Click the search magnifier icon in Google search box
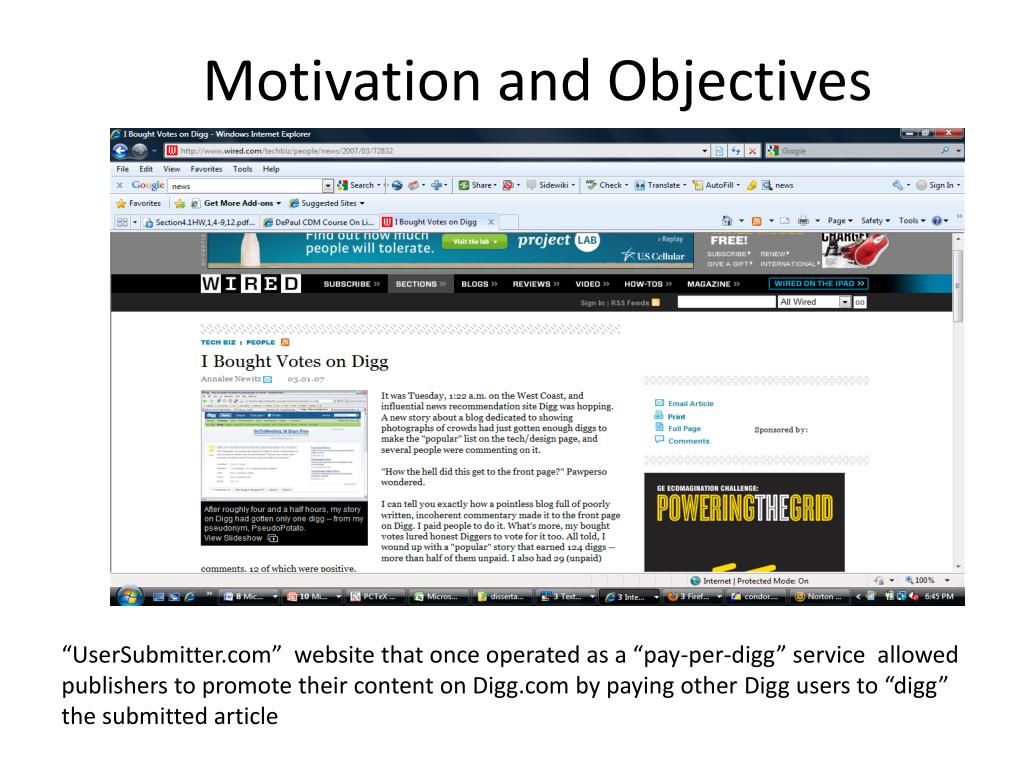The height and width of the screenshot is (768, 1024). tap(945, 150)
